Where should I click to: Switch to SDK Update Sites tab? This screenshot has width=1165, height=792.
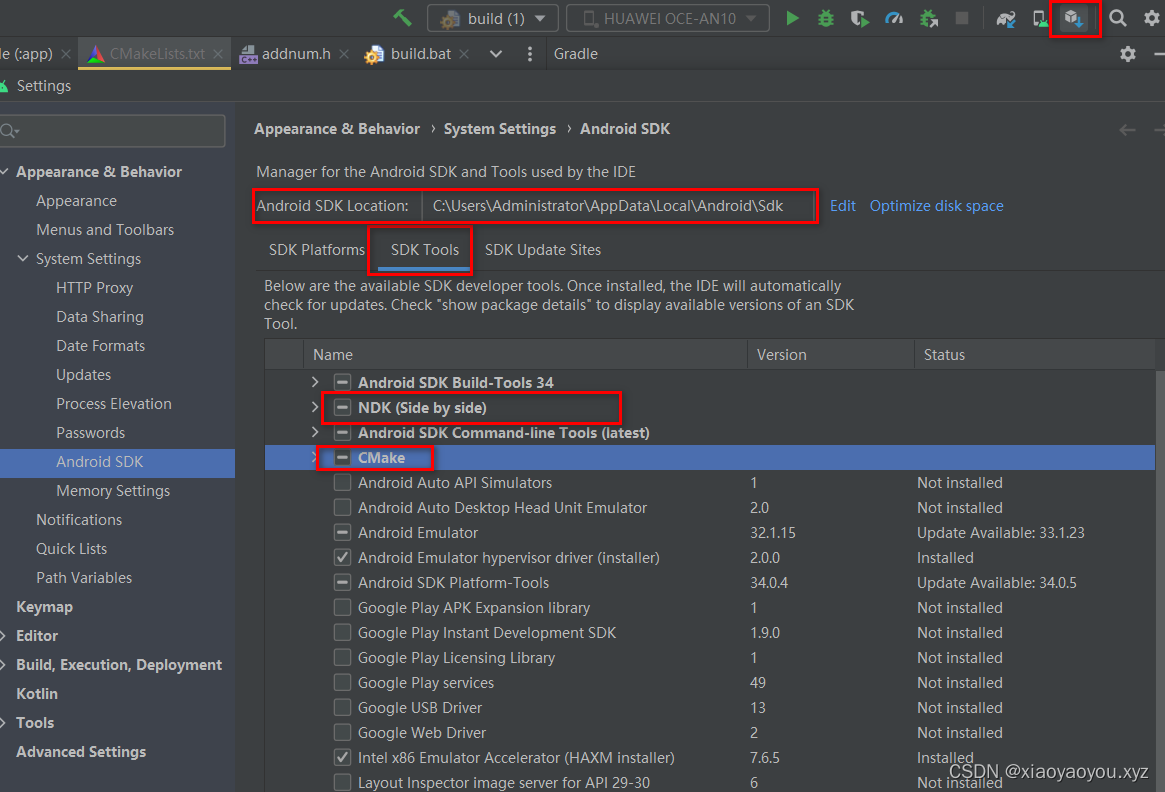click(543, 250)
